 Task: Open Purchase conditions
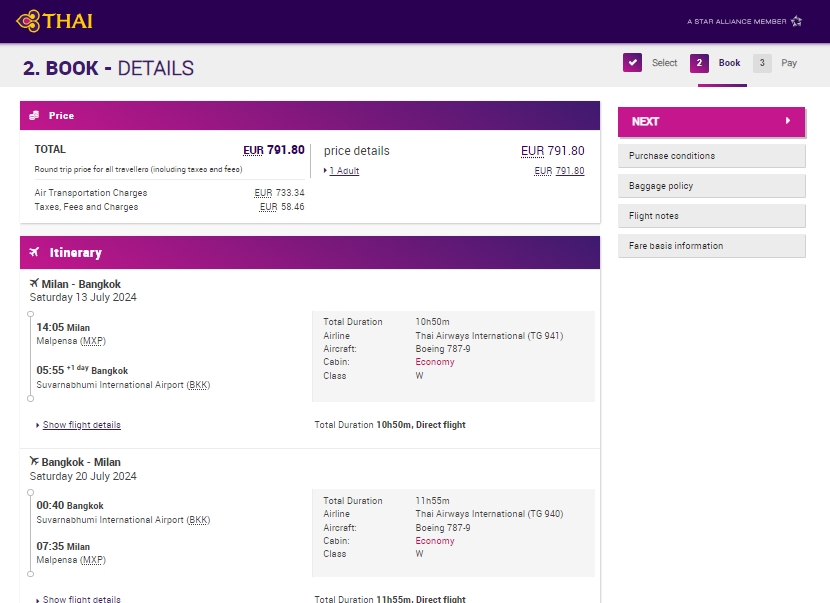[x=711, y=156]
